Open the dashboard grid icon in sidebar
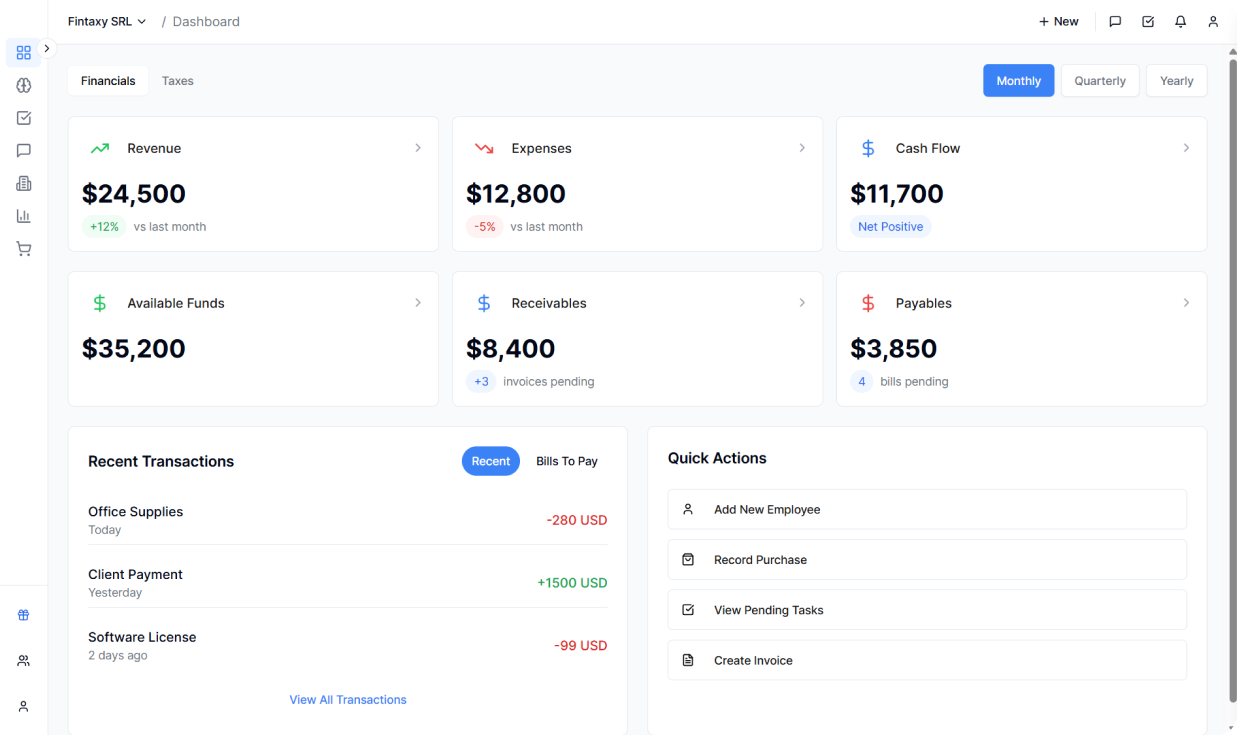The height and width of the screenshot is (735, 1237). (x=24, y=52)
